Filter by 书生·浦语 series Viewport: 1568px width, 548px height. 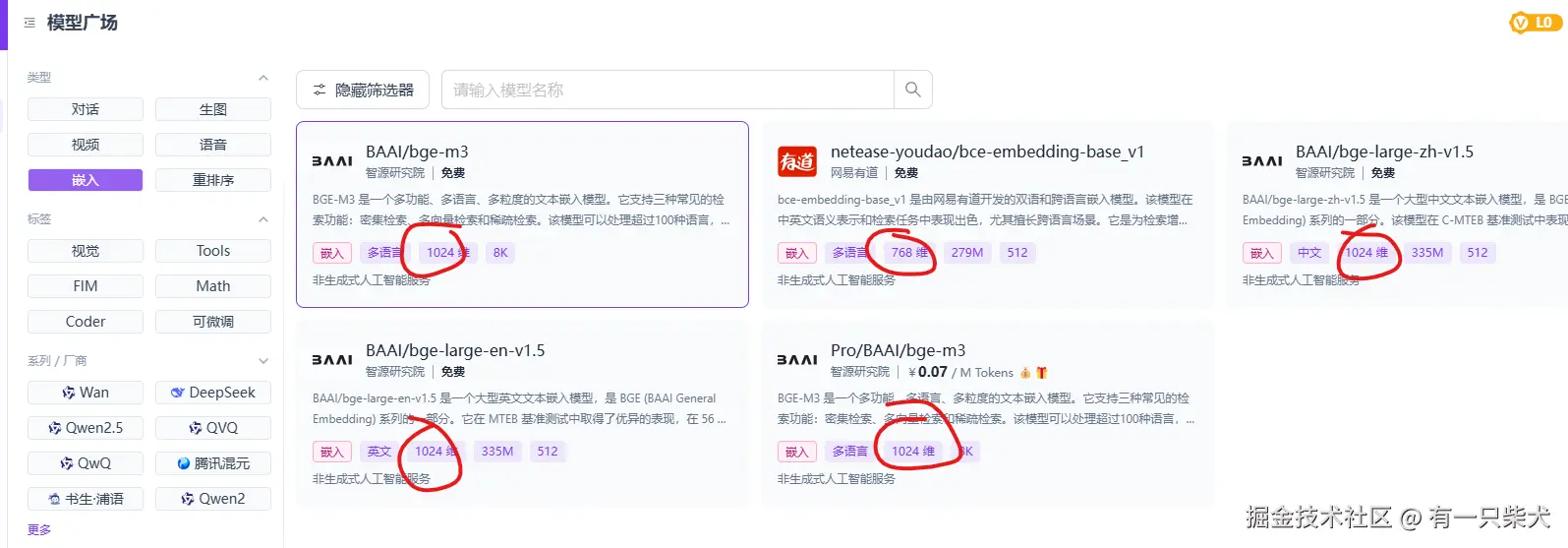click(86, 499)
